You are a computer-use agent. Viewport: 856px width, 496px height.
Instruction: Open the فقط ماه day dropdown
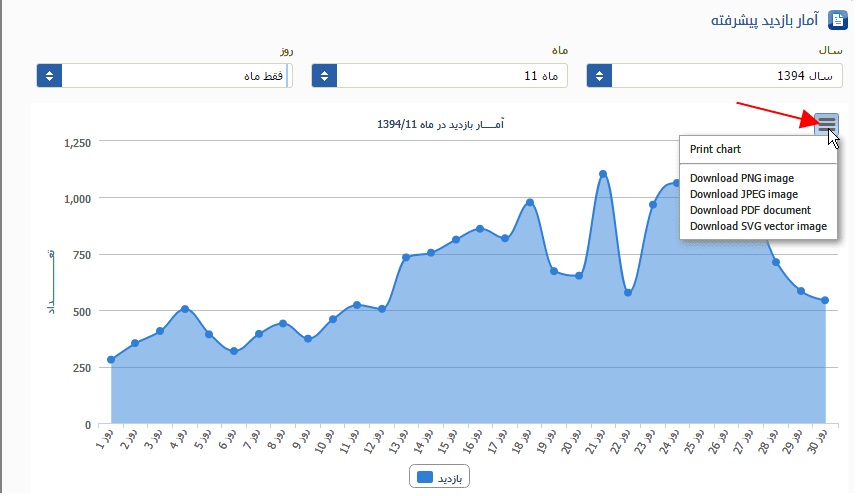coord(175,76)
